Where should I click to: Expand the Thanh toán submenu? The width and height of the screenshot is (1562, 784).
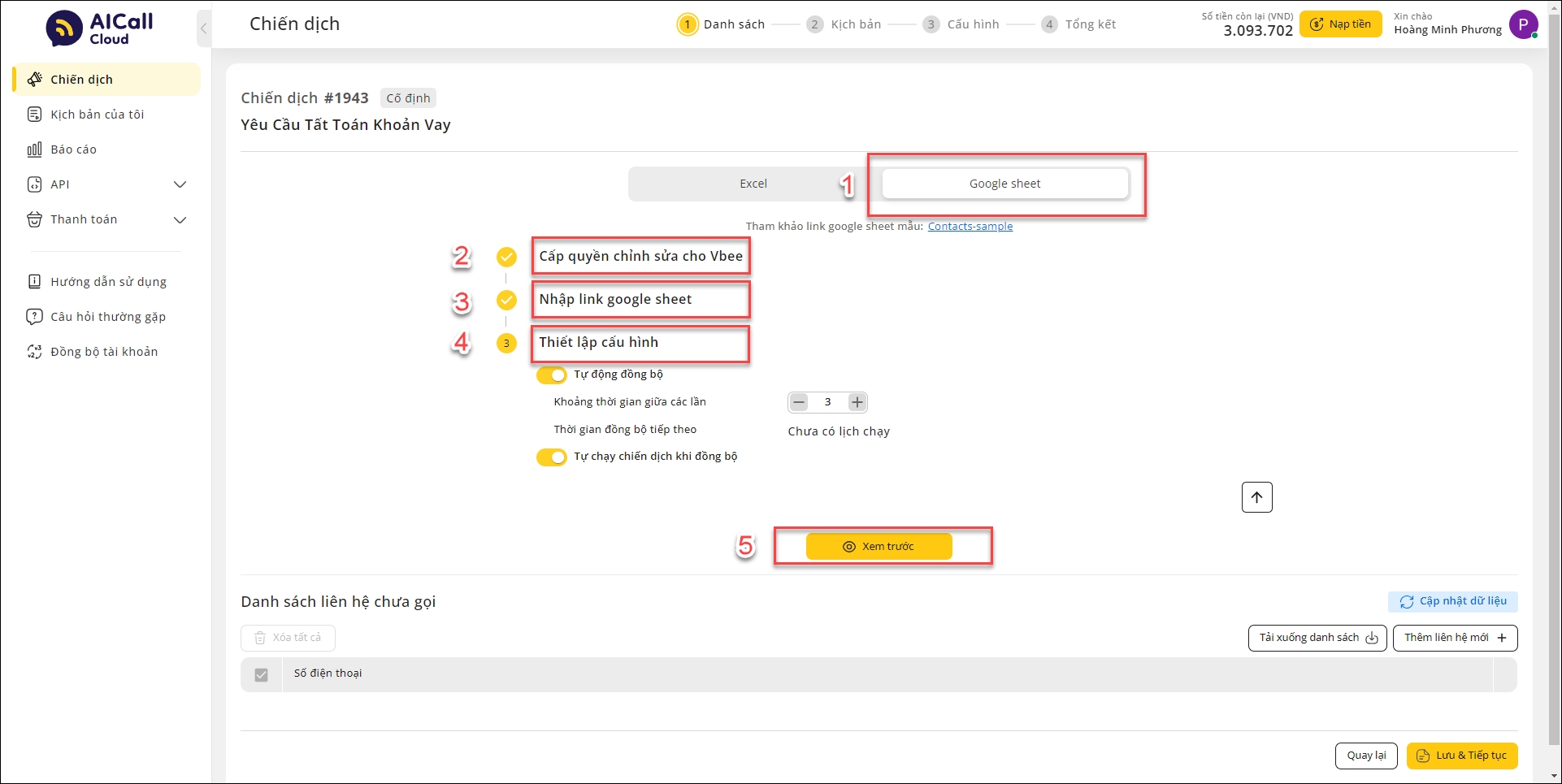coord(180,219)
